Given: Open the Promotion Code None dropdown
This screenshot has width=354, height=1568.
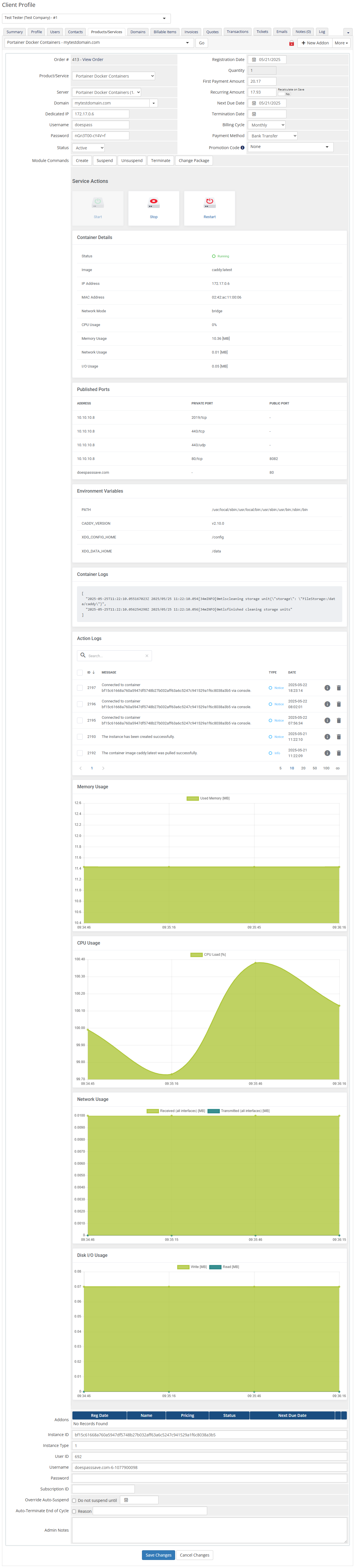Looking at the screenshot, I should pyautogui.click(x=290, y=147).
